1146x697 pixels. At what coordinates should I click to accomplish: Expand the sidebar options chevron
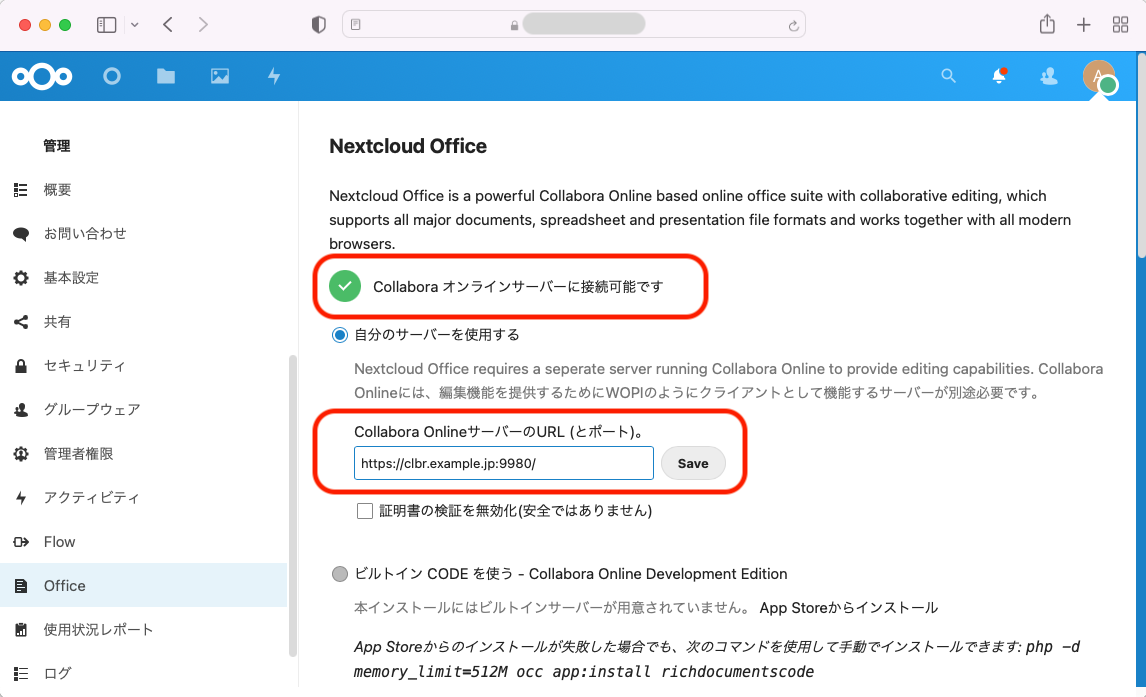(134, 25)
